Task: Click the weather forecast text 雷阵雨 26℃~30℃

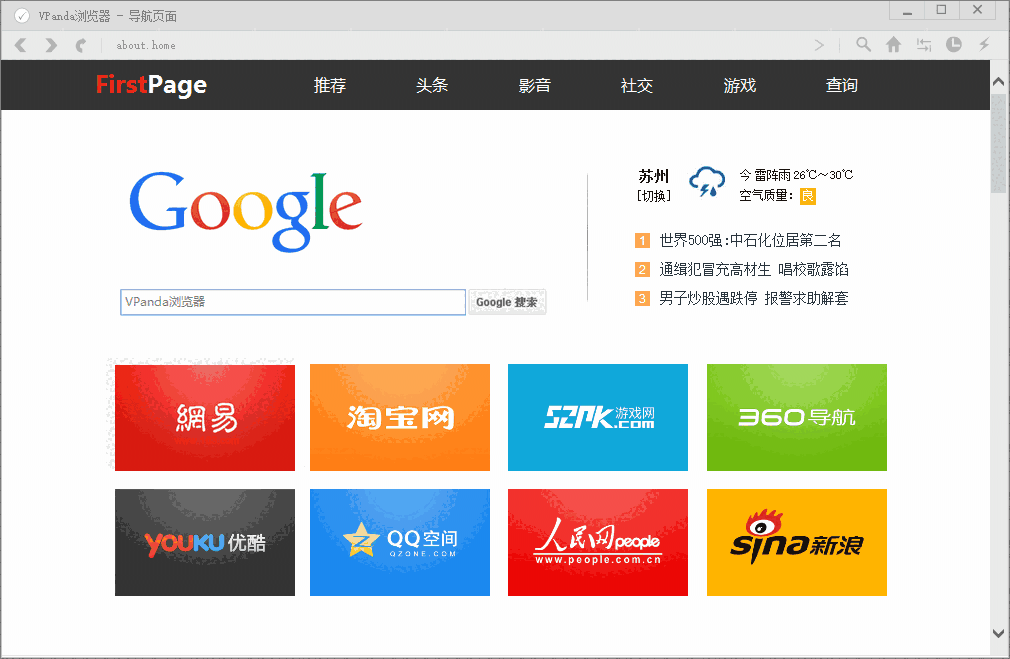Action: tap(803, 175)
